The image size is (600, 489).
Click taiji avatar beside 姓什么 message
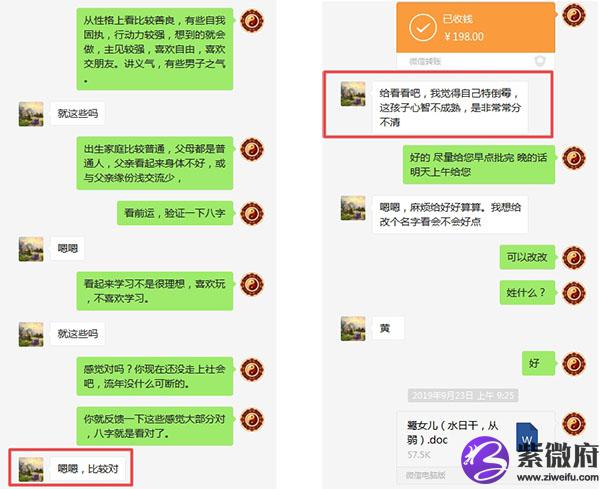point(574,293)
